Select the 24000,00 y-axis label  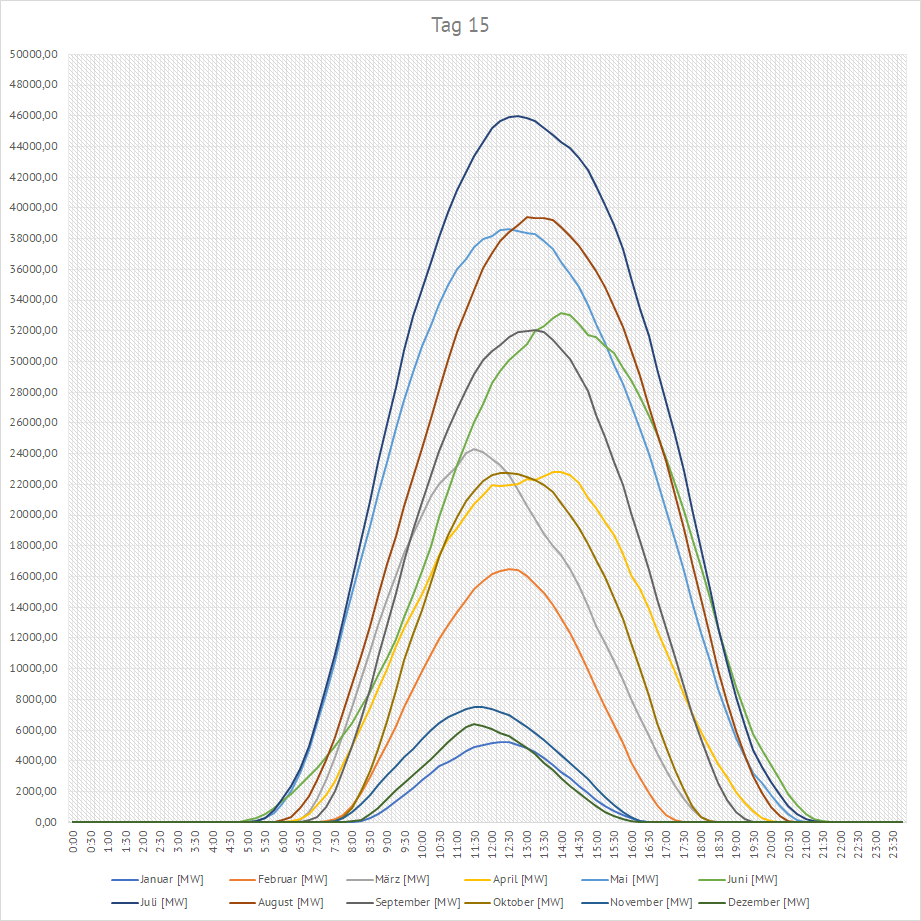[x=33, y=453]
